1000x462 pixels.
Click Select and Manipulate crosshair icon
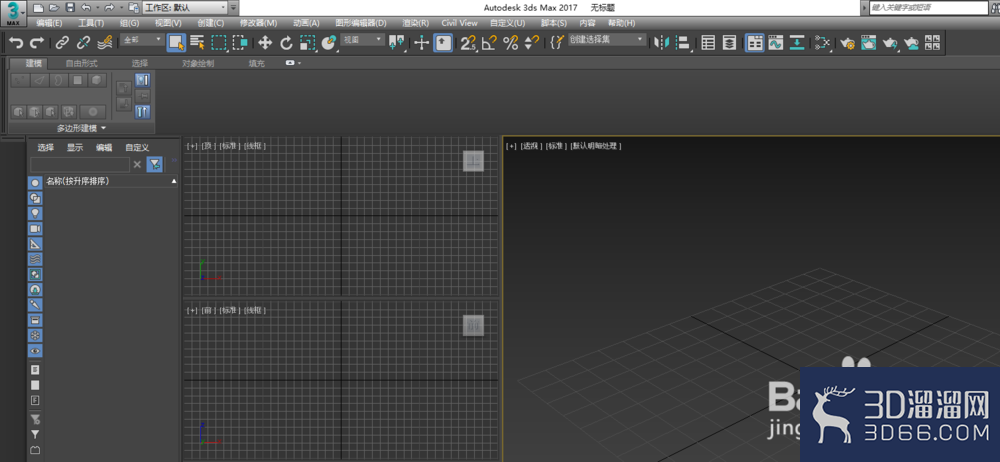421,43
